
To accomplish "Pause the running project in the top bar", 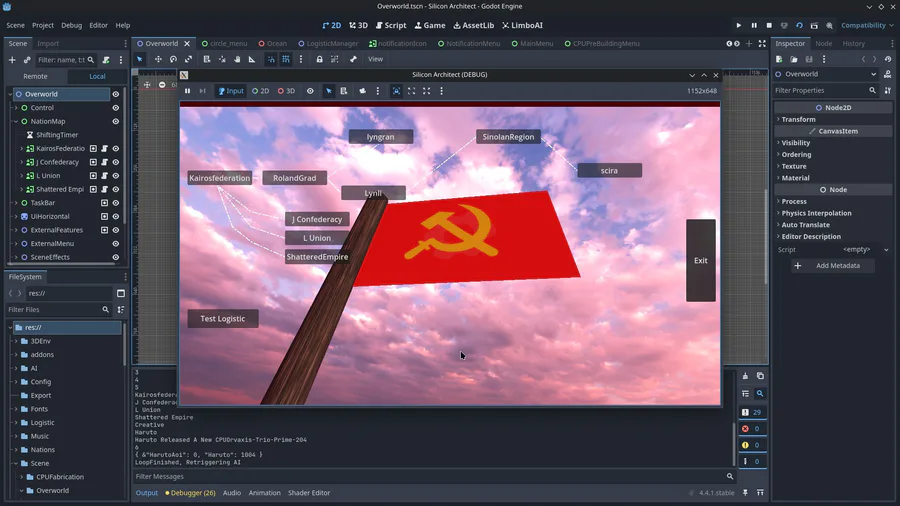I will pos(754,25).
